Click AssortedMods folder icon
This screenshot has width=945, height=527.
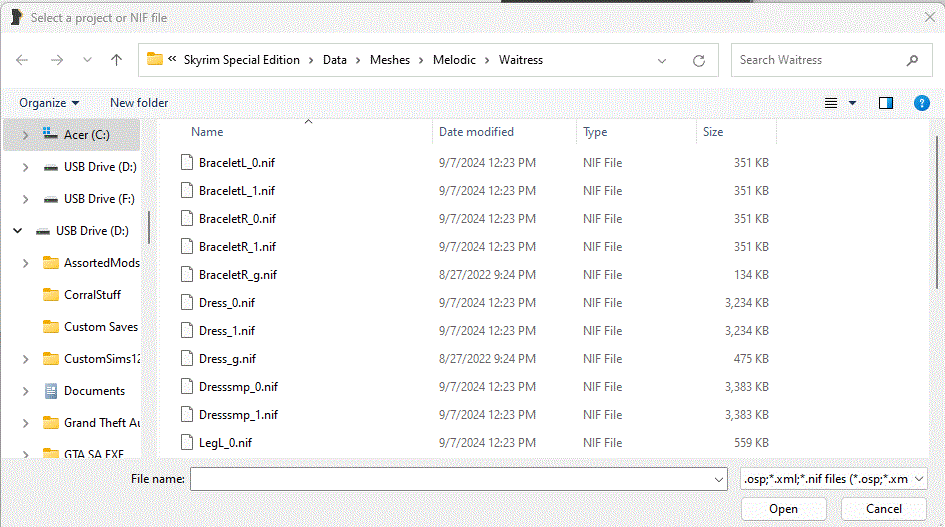51,263
